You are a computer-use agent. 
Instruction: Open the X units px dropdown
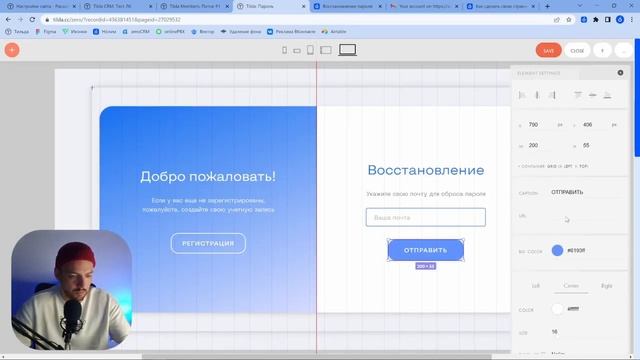pyautogui.click(x=560, y=124)
